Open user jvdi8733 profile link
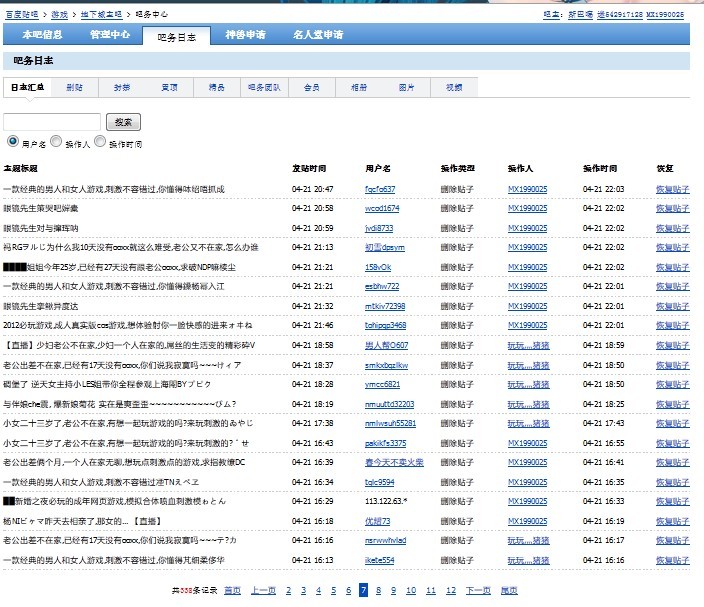This screenshot has height=607, width=704. point(379,228)
